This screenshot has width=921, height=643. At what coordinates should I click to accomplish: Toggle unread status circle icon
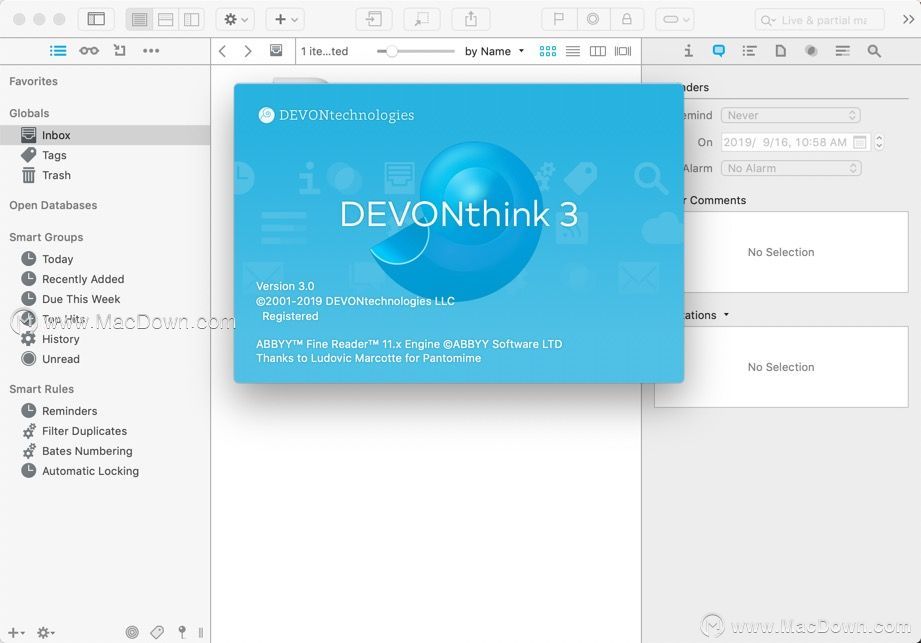(593, 19)
